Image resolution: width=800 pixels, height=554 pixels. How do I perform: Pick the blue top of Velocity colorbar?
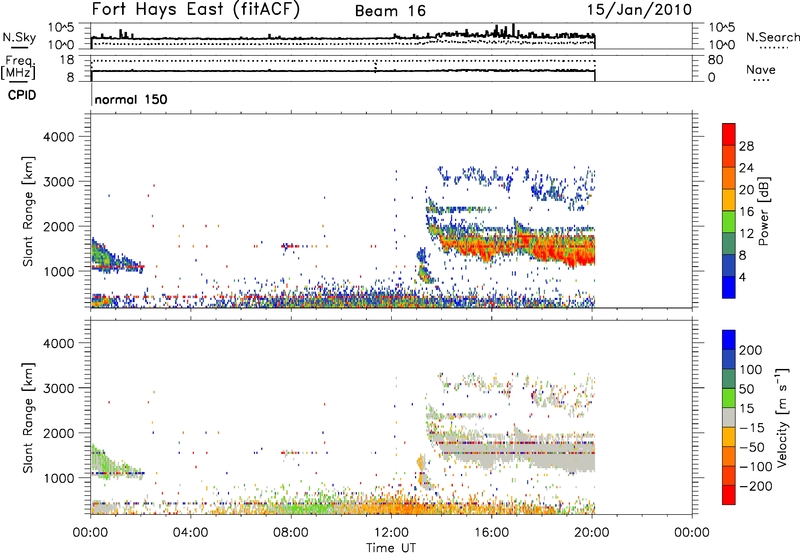coord(729,340)
